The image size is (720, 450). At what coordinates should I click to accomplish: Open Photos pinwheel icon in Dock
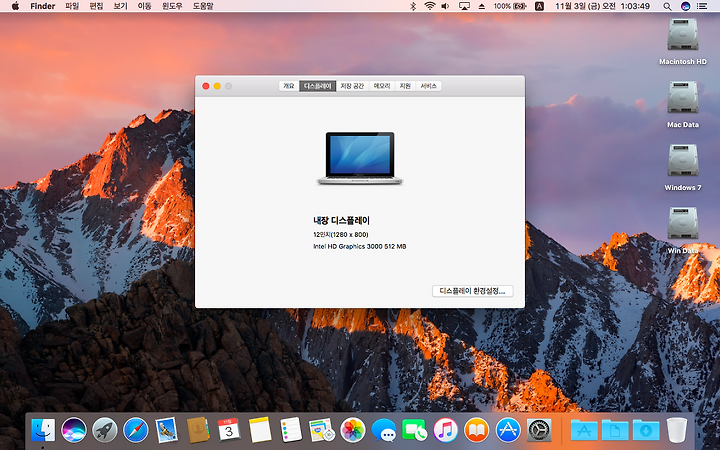(x=353, y=430)
